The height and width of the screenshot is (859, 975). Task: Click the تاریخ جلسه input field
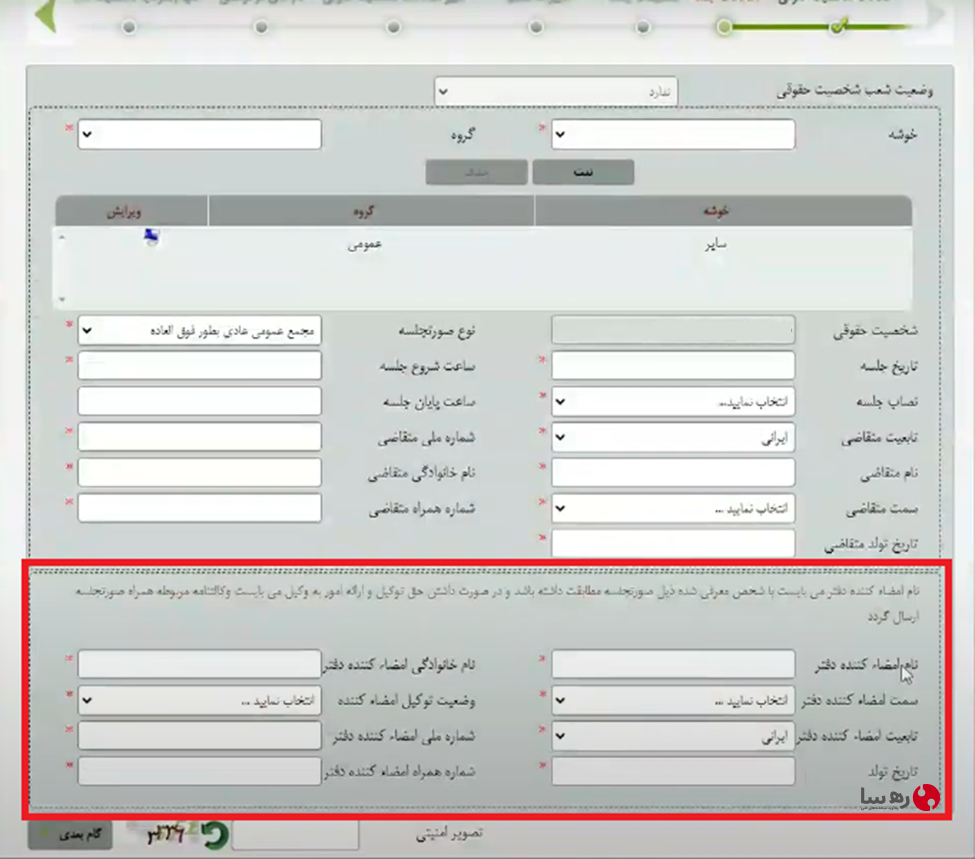tap(673, 366)
